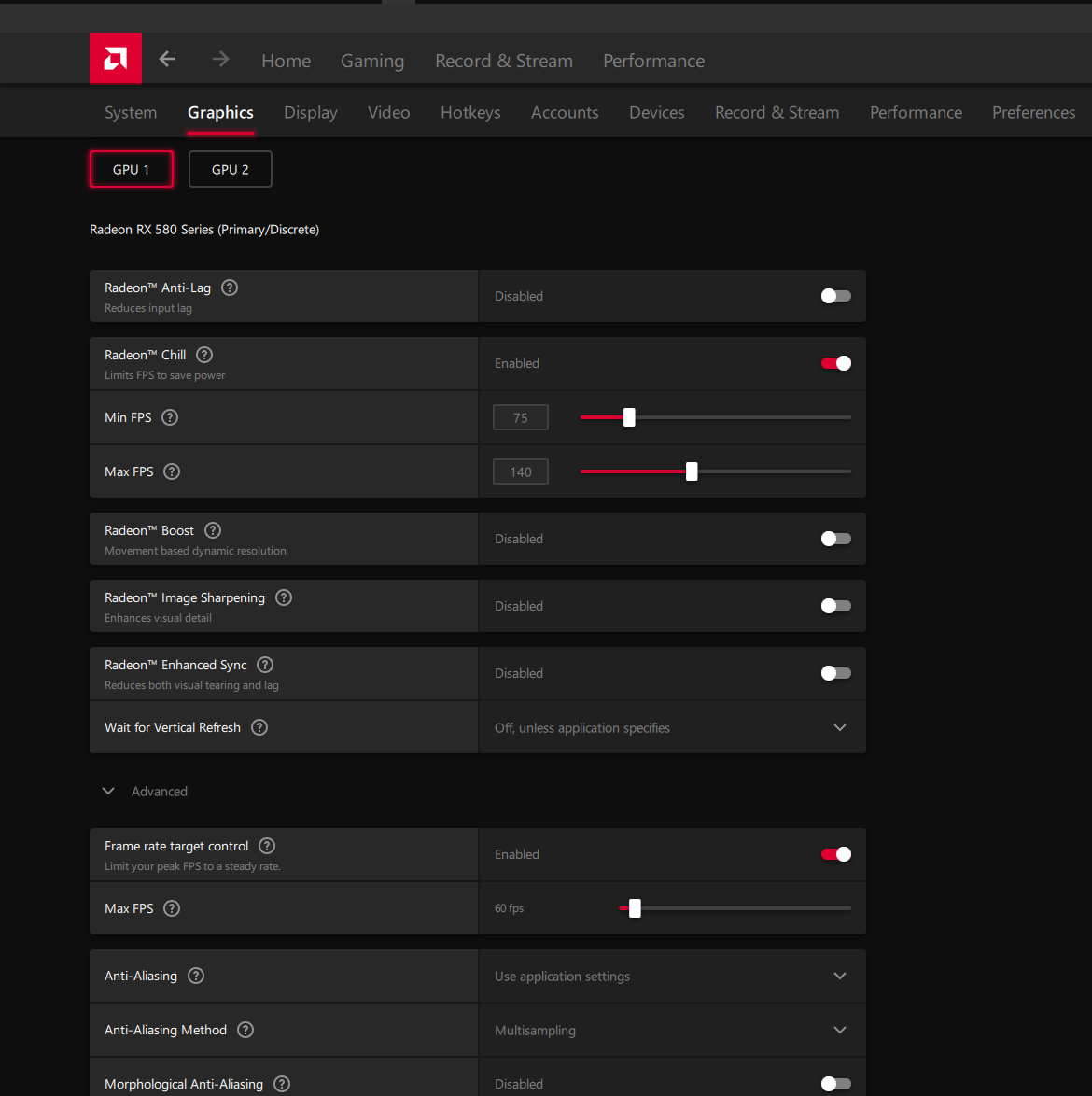Open help for Anti-Aliasing Method
The height and width of the screenshot is (1096, 1092).
[245, 1030]
